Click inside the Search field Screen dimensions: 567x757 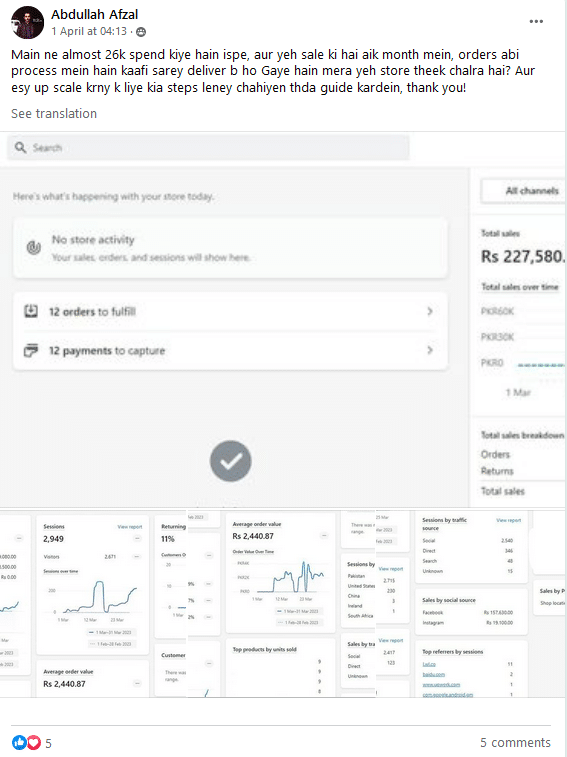coord(208,147)
